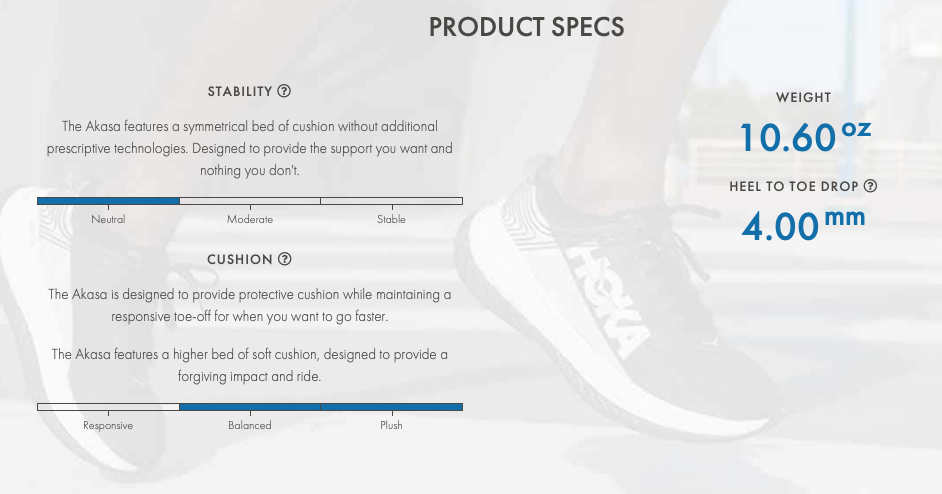Click the Plush label under cushion bar
This screenshot has width=942, height=494.
(391, 425)
